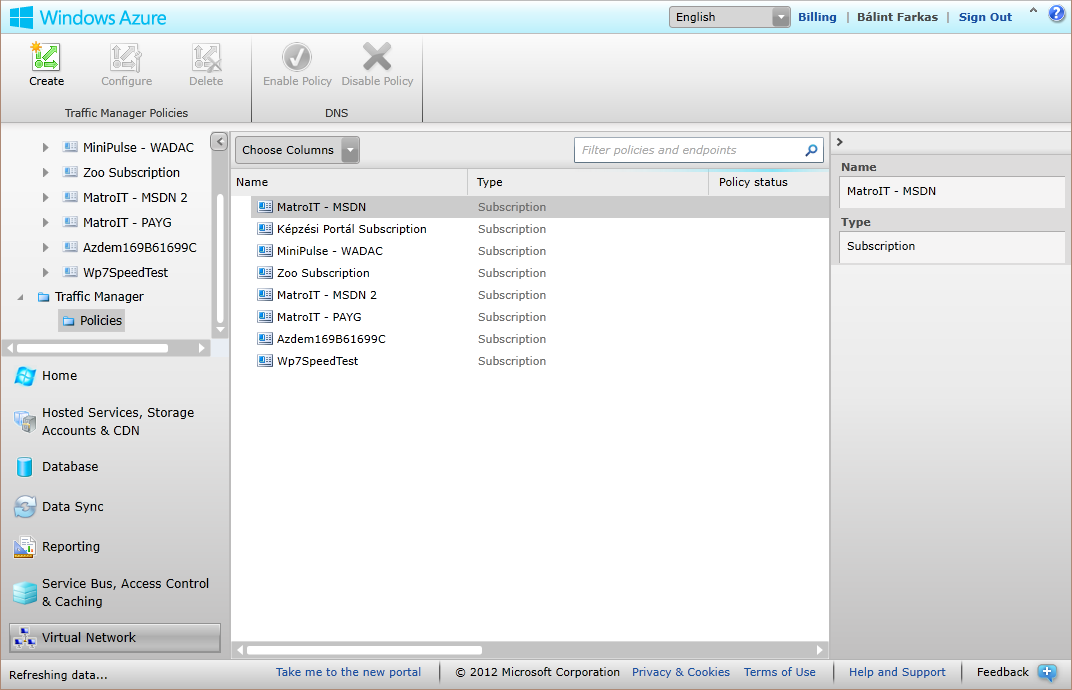1072x690 pixels.
Task: Click the Policies folder icon in tree
Action: click(68, 321)
